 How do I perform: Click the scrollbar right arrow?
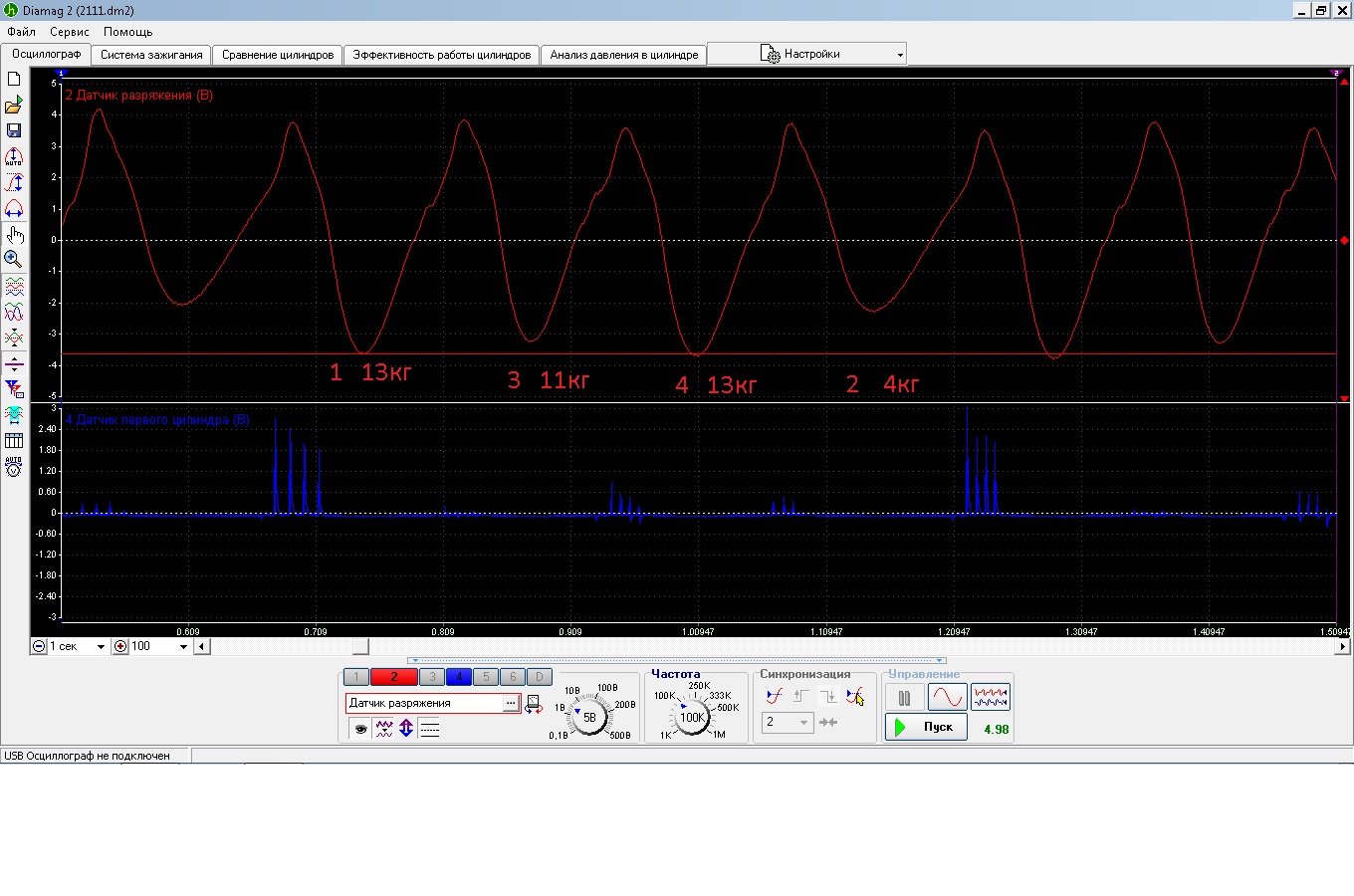[x=1342, y=646]
